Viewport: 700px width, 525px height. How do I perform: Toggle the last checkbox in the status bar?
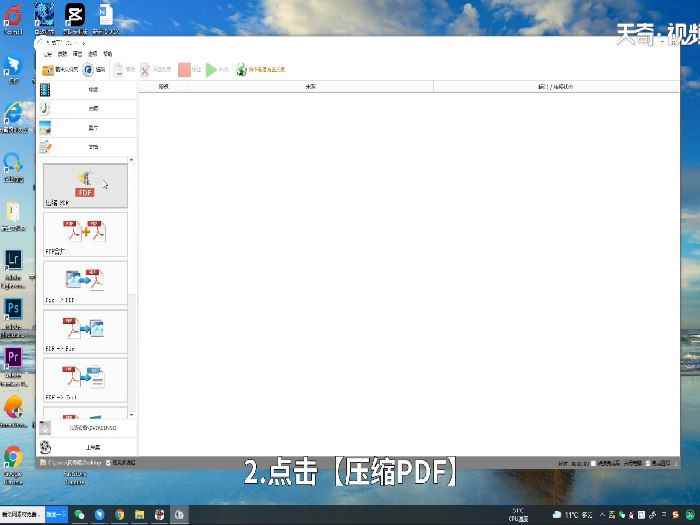(649, 463)
